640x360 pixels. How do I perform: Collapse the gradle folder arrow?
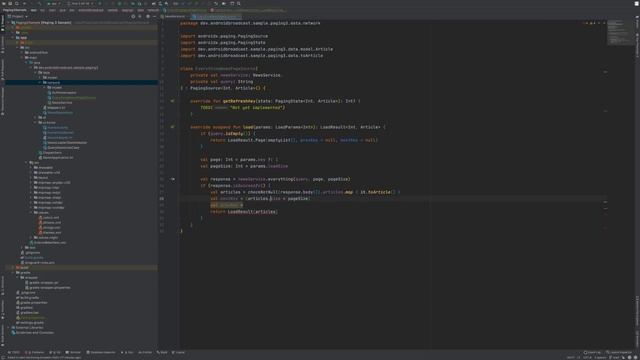(x=13, y=272)
